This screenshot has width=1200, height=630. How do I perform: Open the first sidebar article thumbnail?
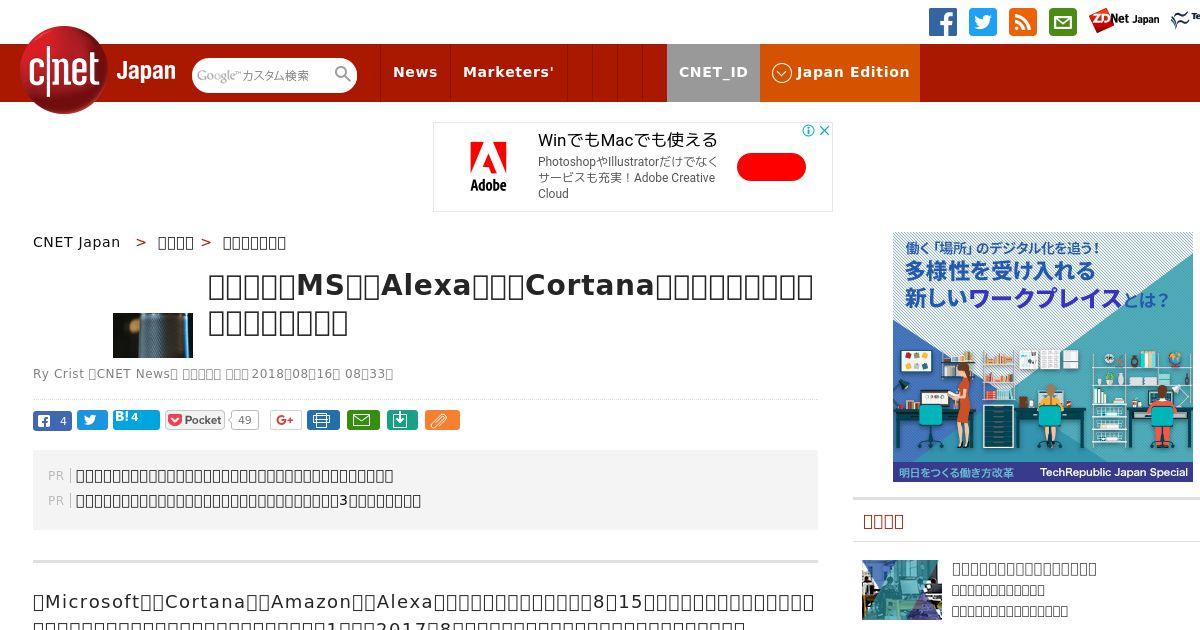tap(902, 590)
